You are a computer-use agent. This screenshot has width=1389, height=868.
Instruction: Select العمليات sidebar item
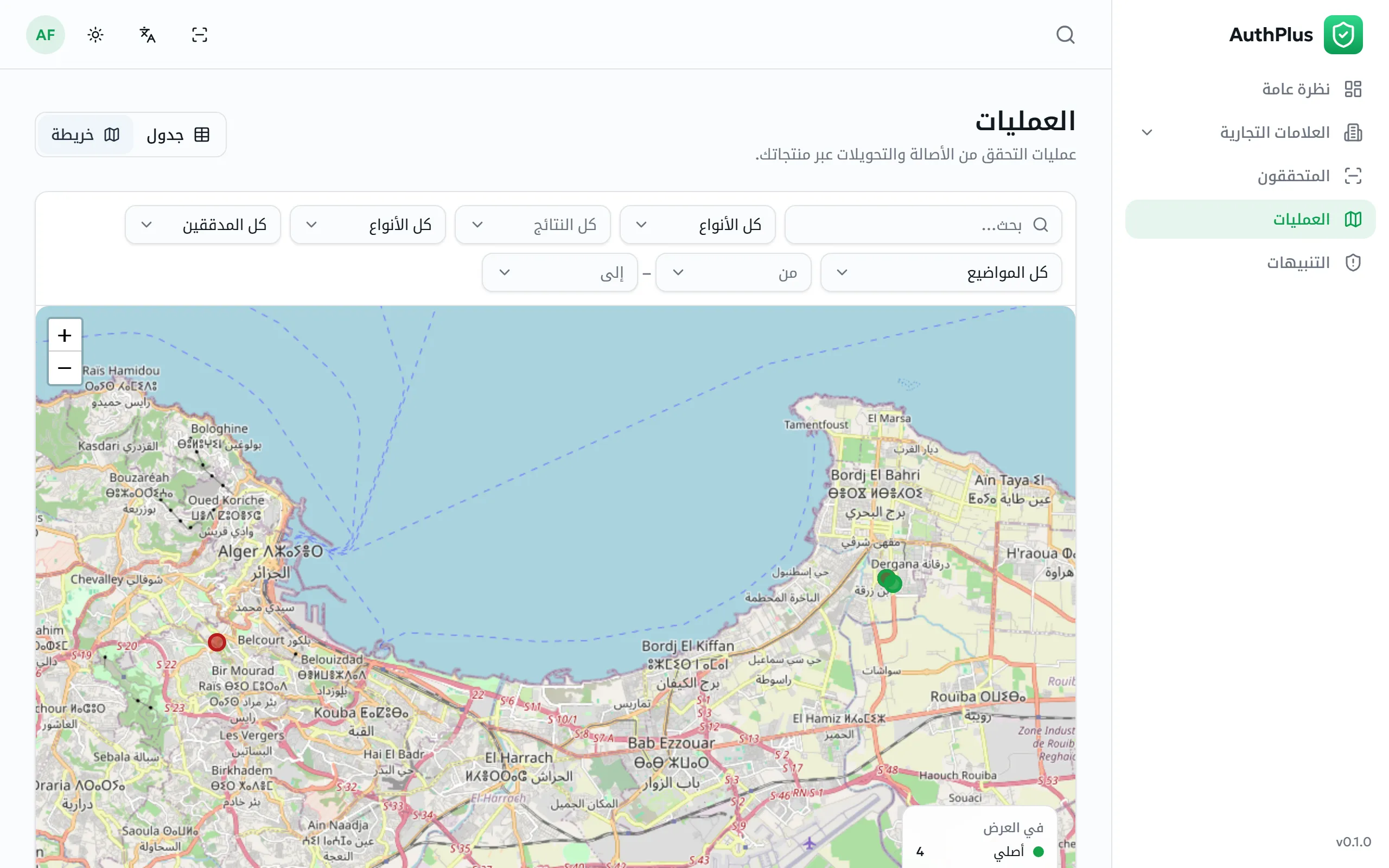pos(1250,219)
